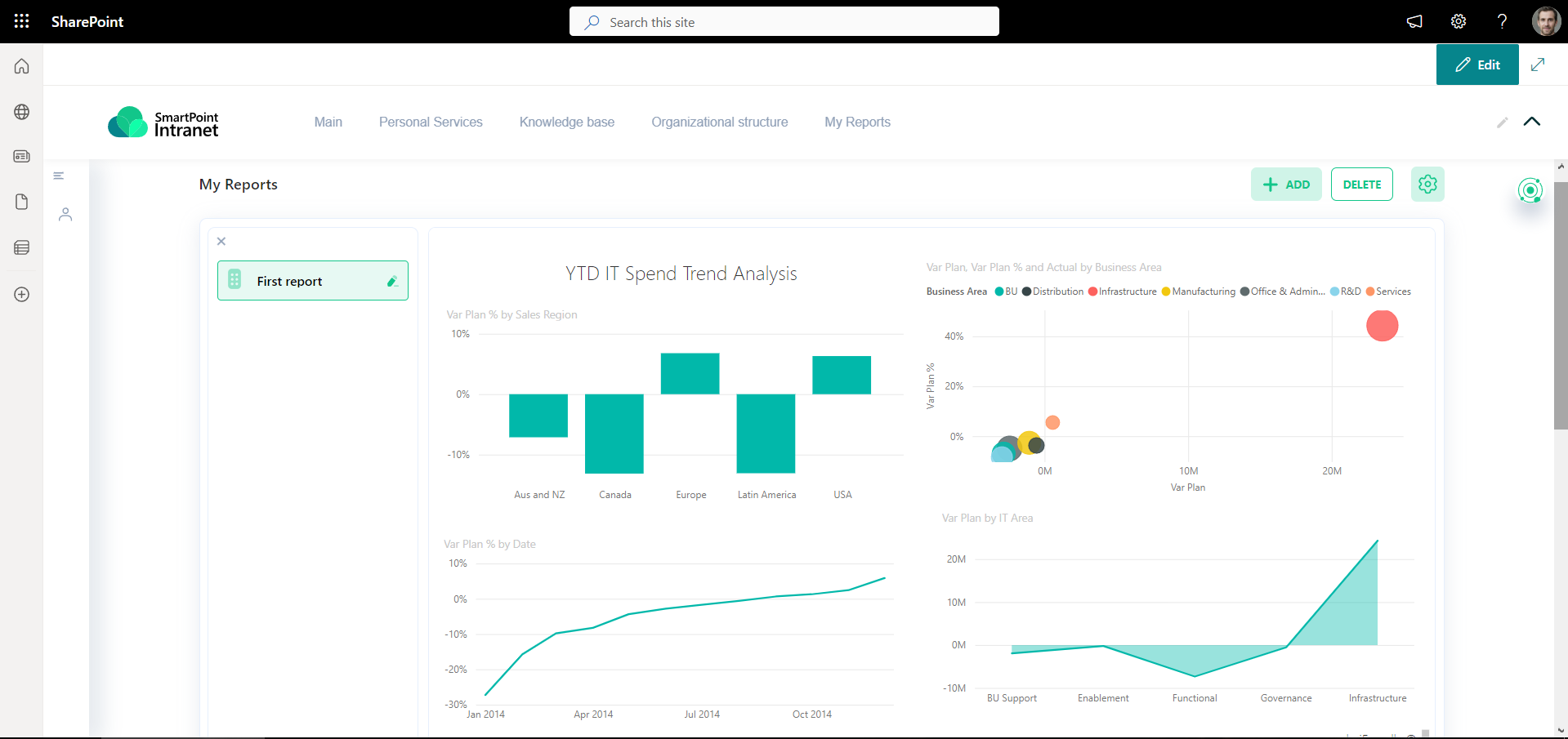
Task: Close the reports list panel
Action: (221, 241)
